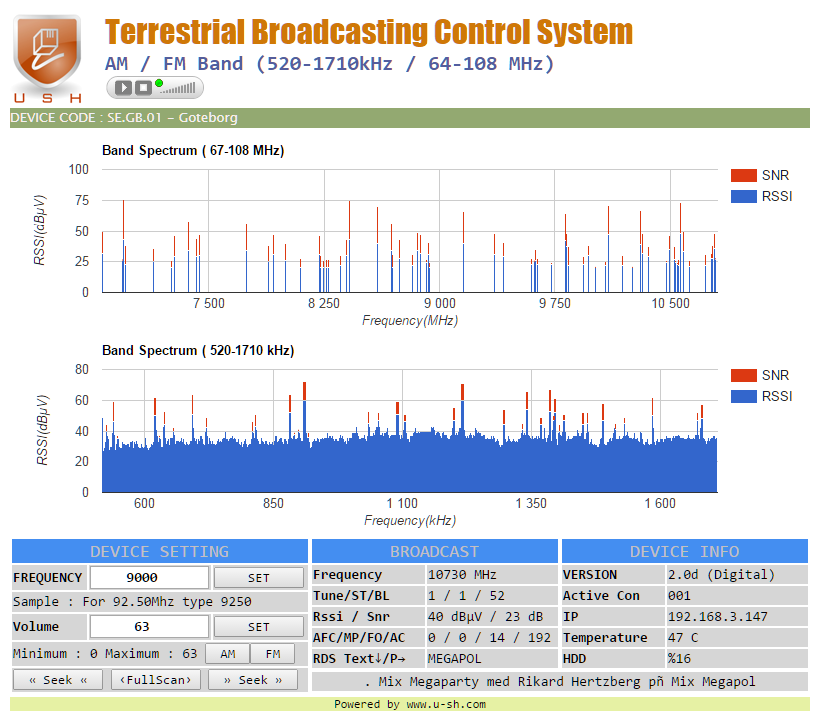
Task: Click the blue RSSI legend swatch in AM chart
Action: coord(744,397)
